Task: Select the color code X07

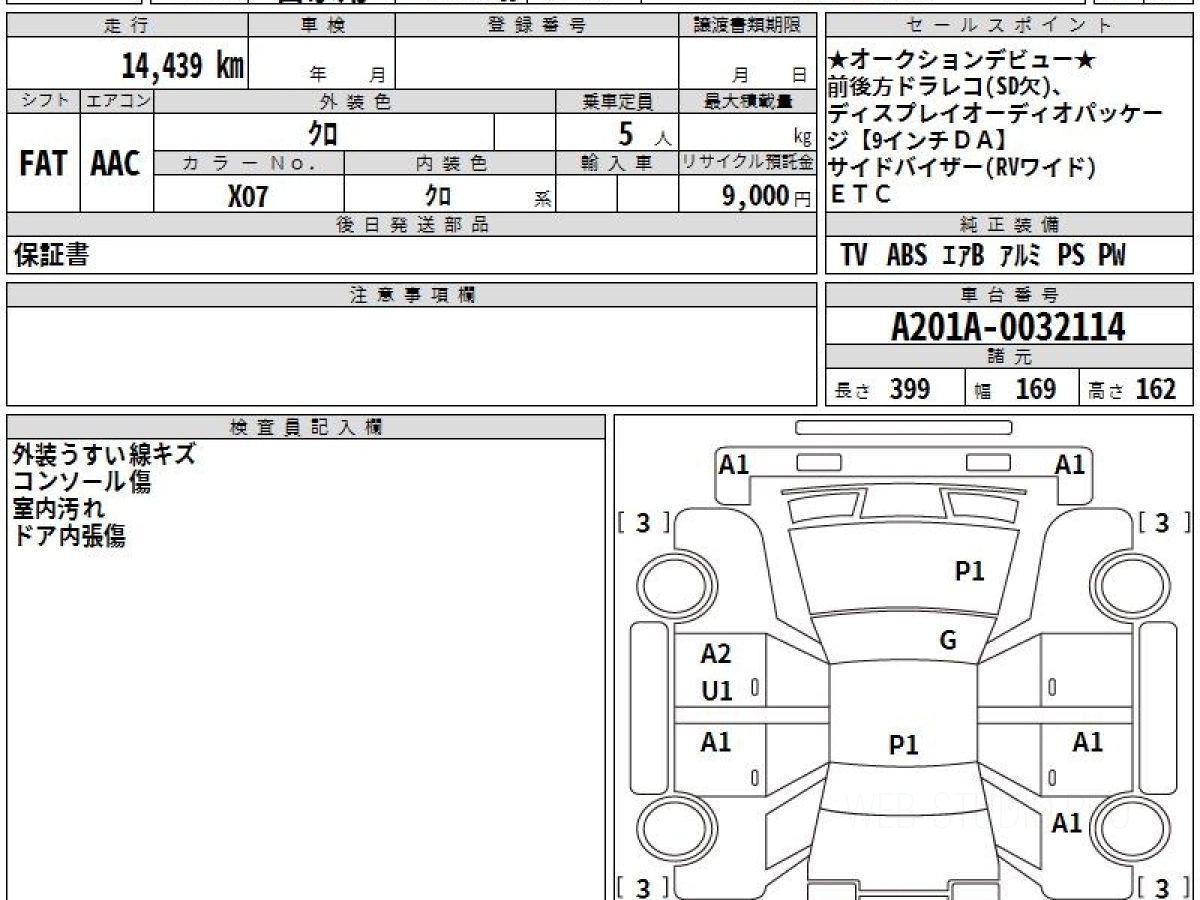Action: [x=248, y=195]
